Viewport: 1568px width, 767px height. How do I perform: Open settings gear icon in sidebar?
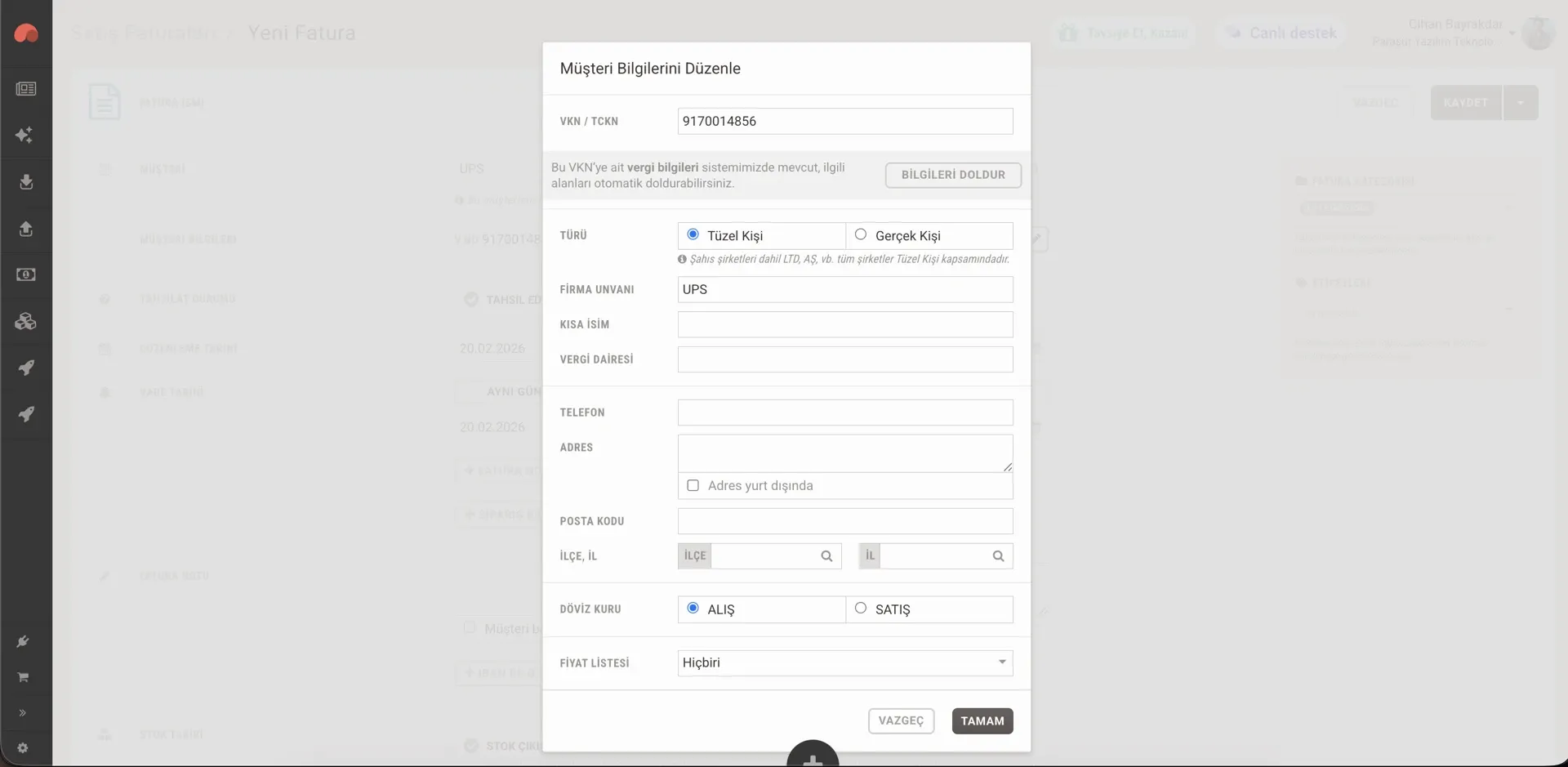[x=23, y=748]
